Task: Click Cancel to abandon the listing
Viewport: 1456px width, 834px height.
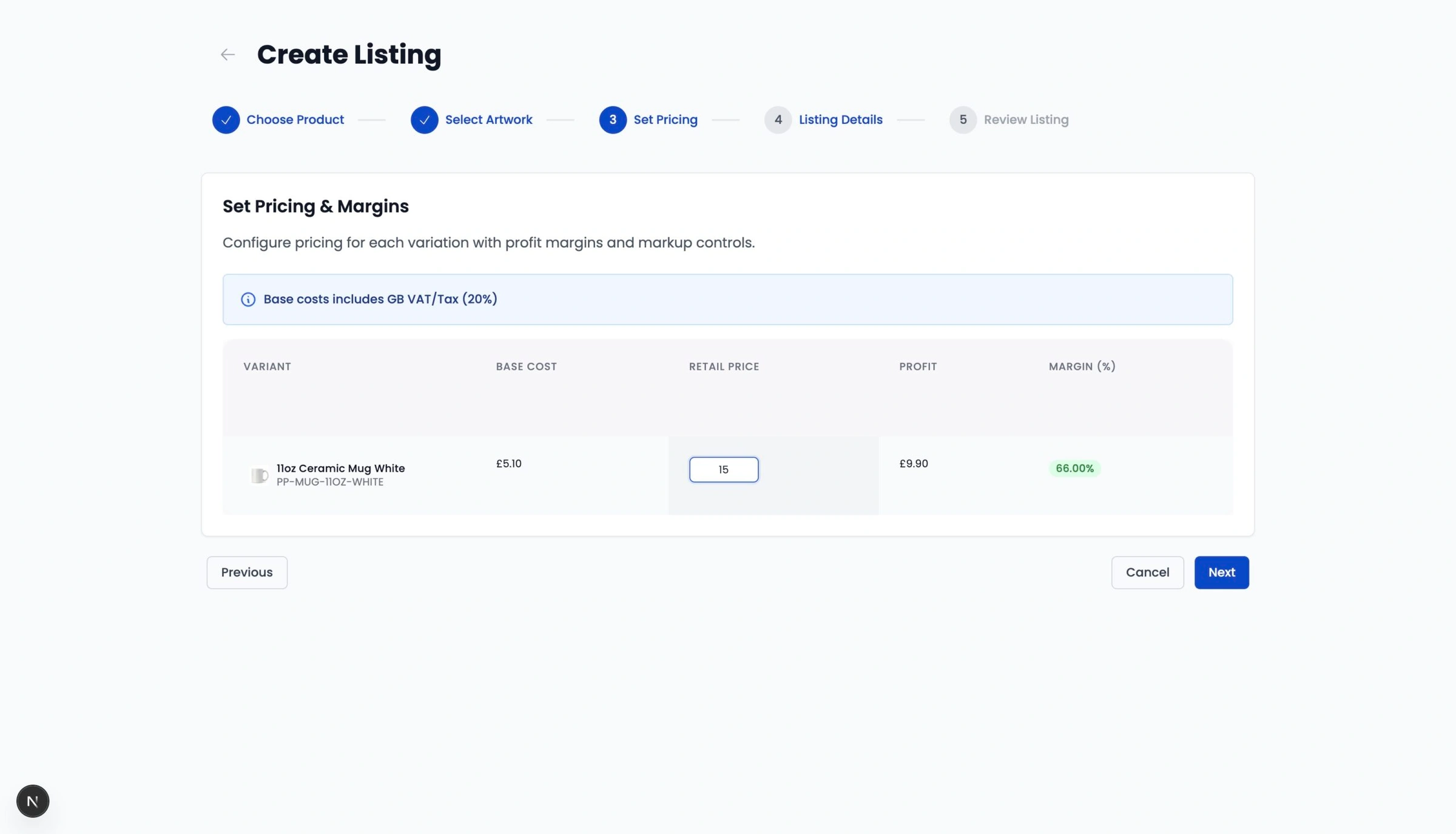Action: 1147,572
